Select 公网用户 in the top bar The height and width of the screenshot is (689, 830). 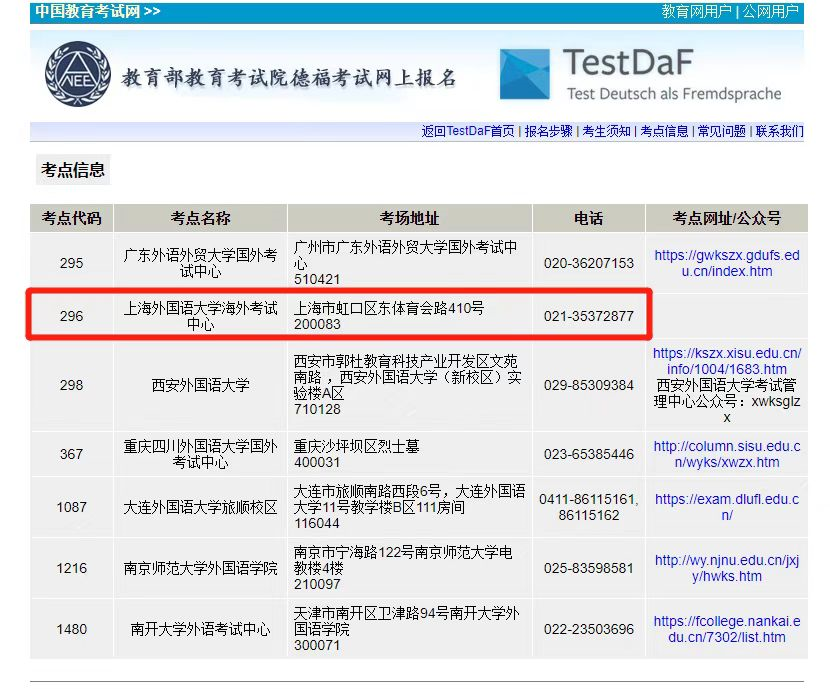771,11
